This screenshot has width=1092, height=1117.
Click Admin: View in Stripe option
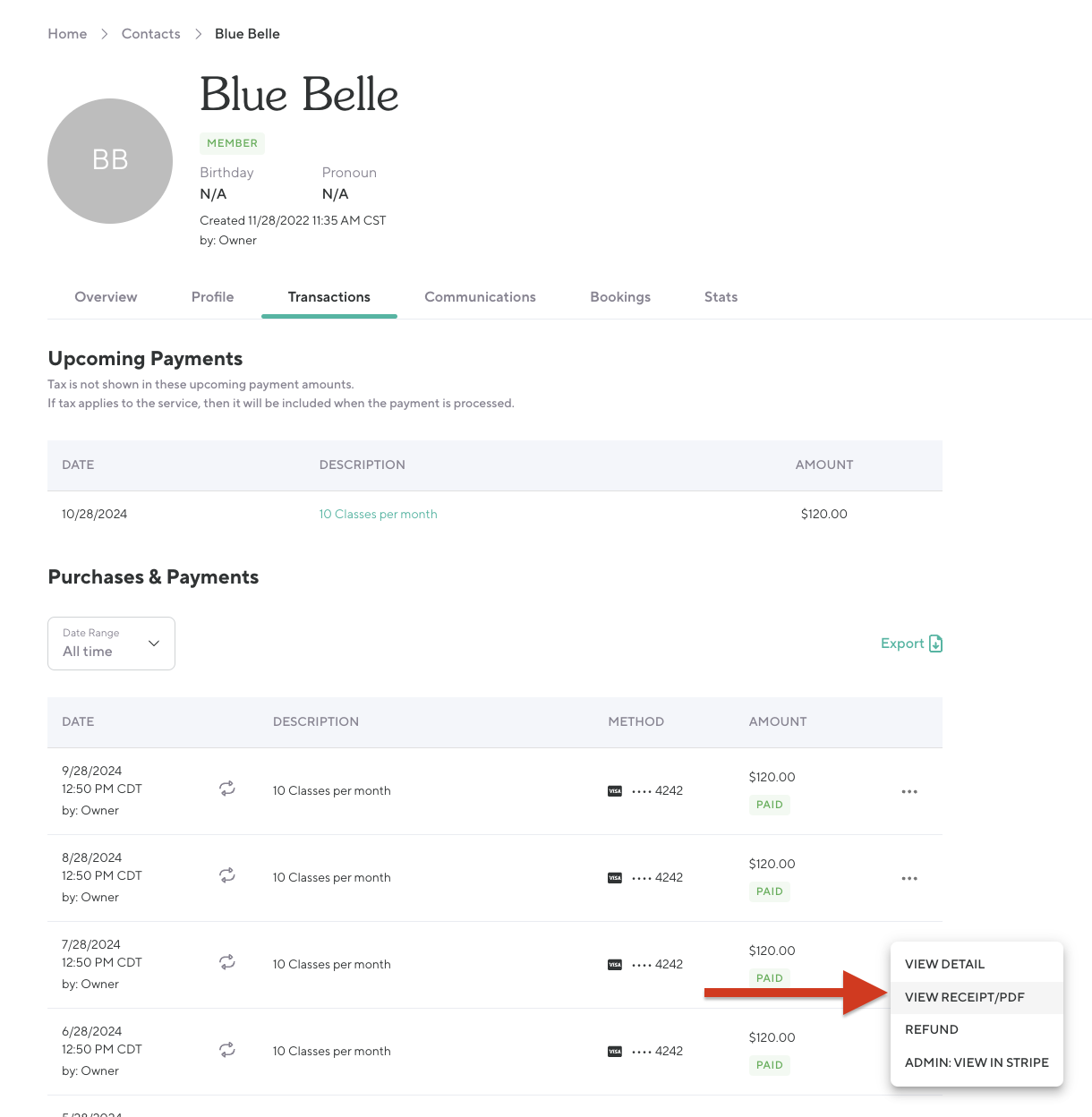pyautogui.click(x=977, y=1062)
